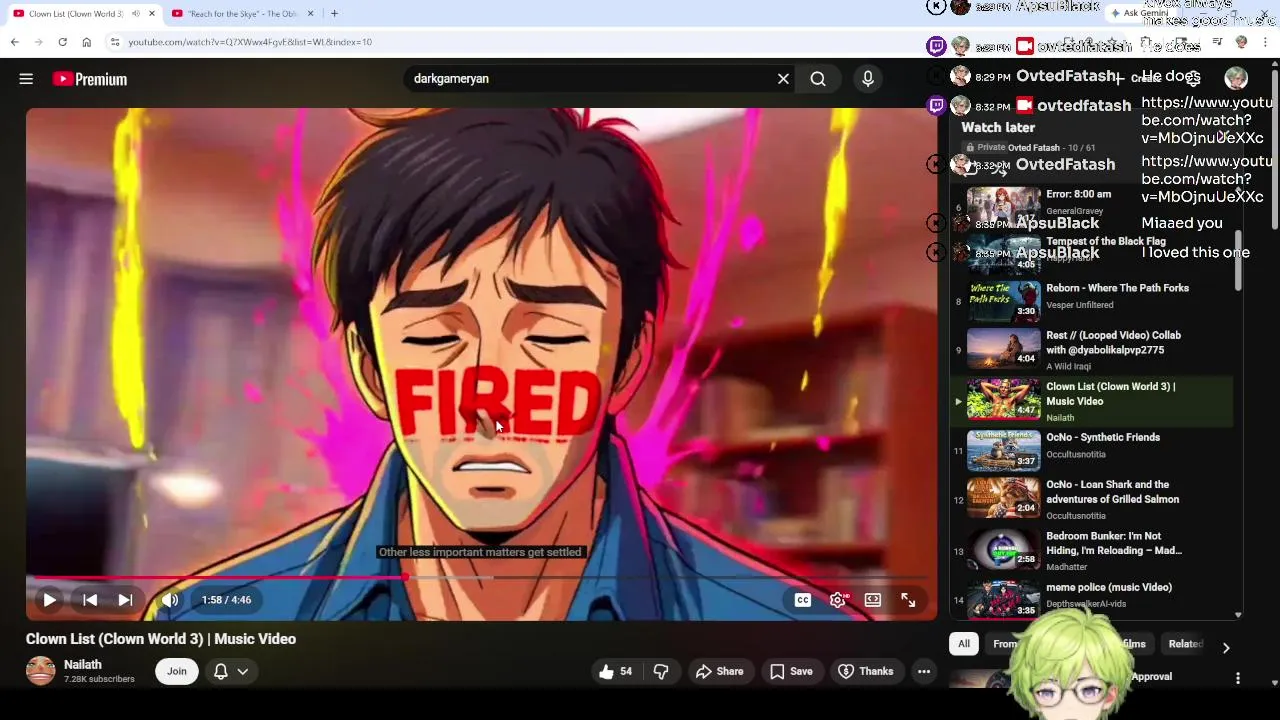Click the playlist panel scrollbar

1238,261
